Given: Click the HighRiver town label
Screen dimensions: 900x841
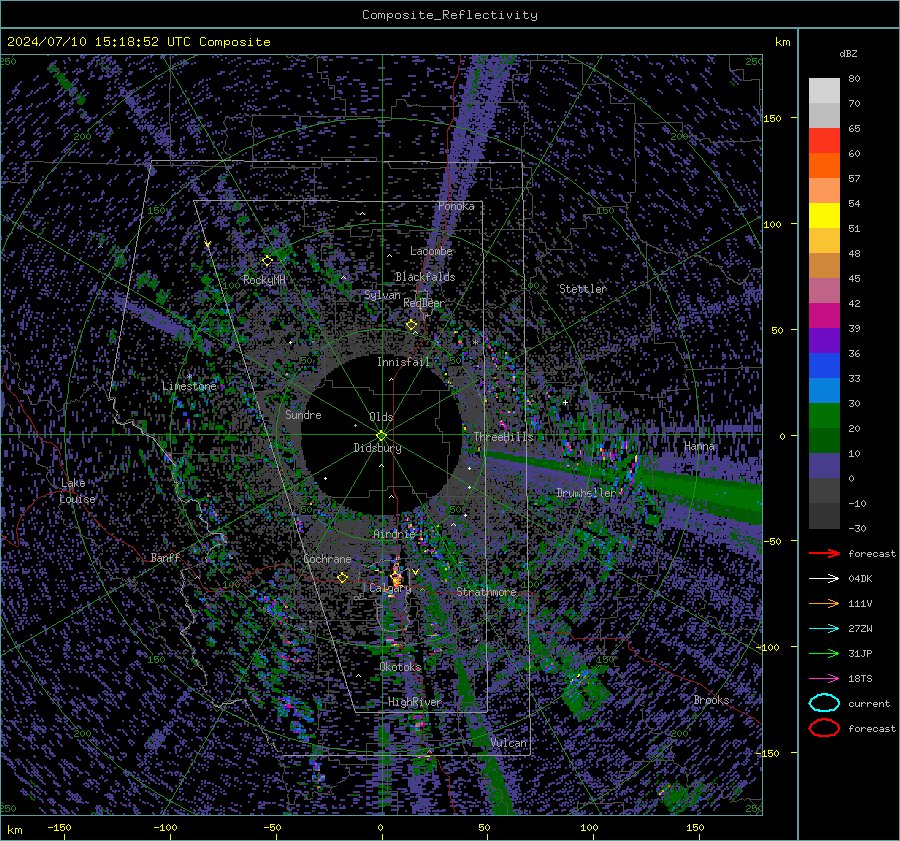Looking at the screenshot, I should pyautogui.click(x=414, y=702).
